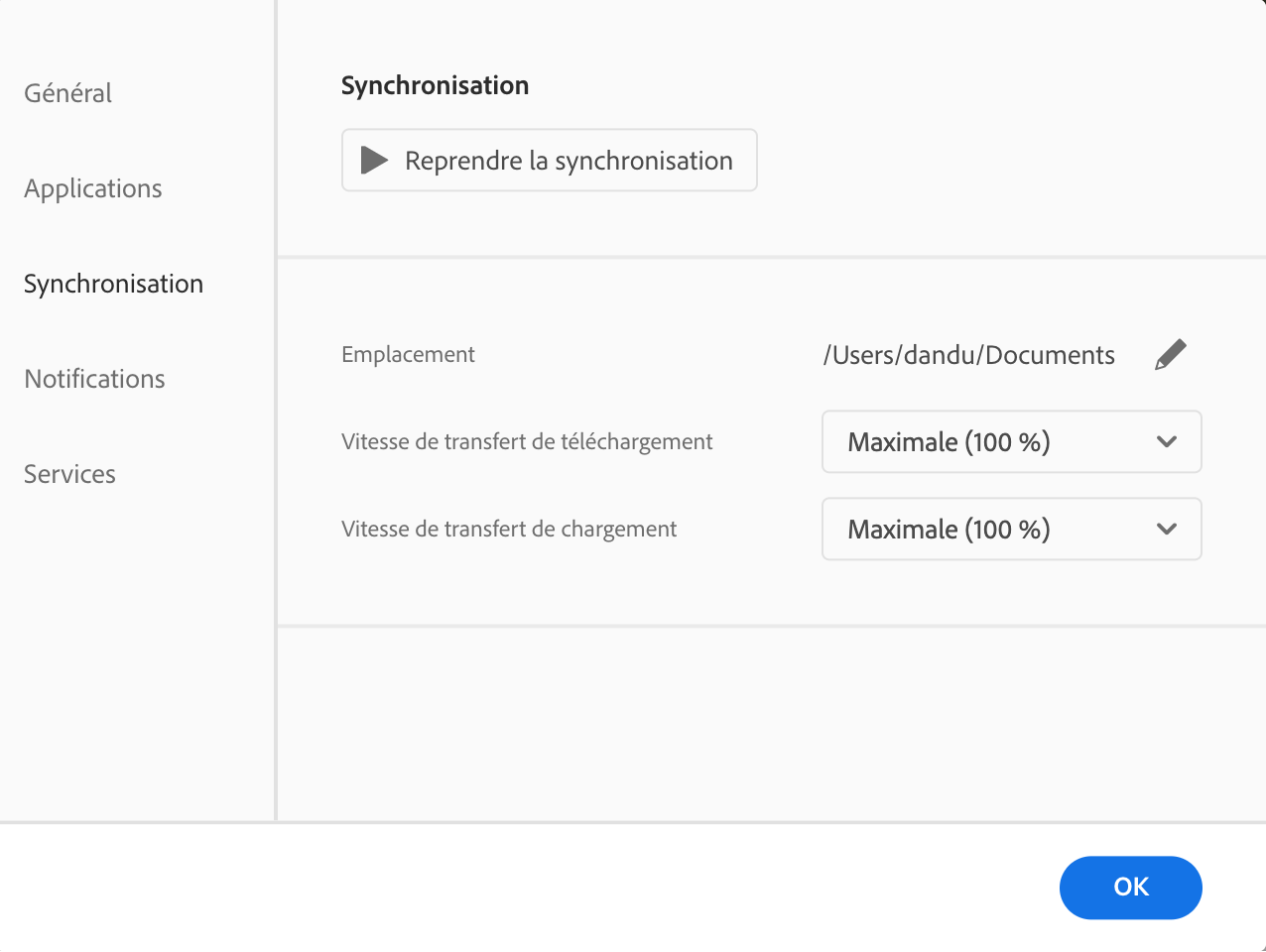Viewport: 1266px width, 952px height.
Task: Click the Emplacement label
Action: click(408, 354)
